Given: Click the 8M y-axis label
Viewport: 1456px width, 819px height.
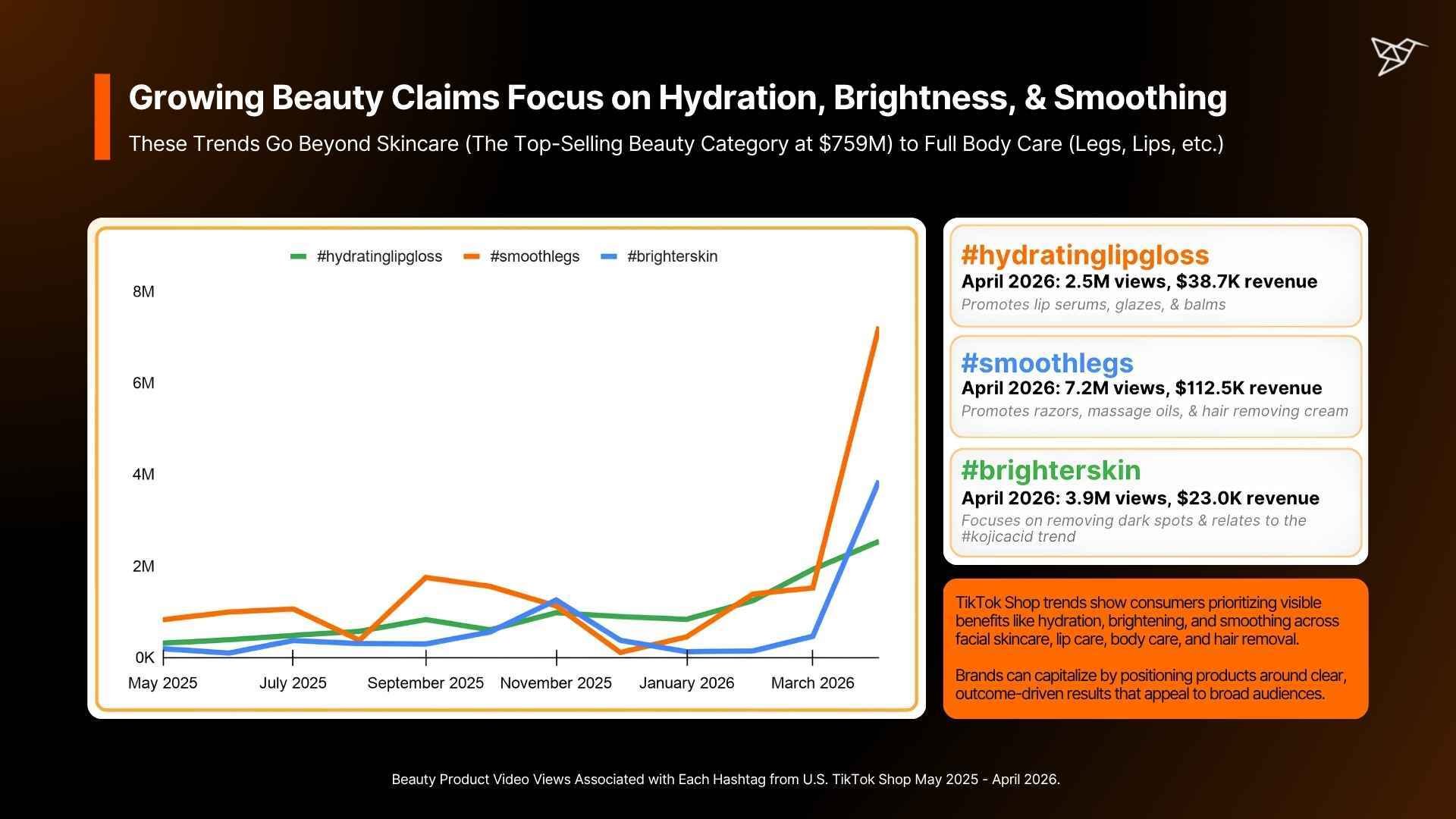Looking at the screenshot, I should [143, 292].
